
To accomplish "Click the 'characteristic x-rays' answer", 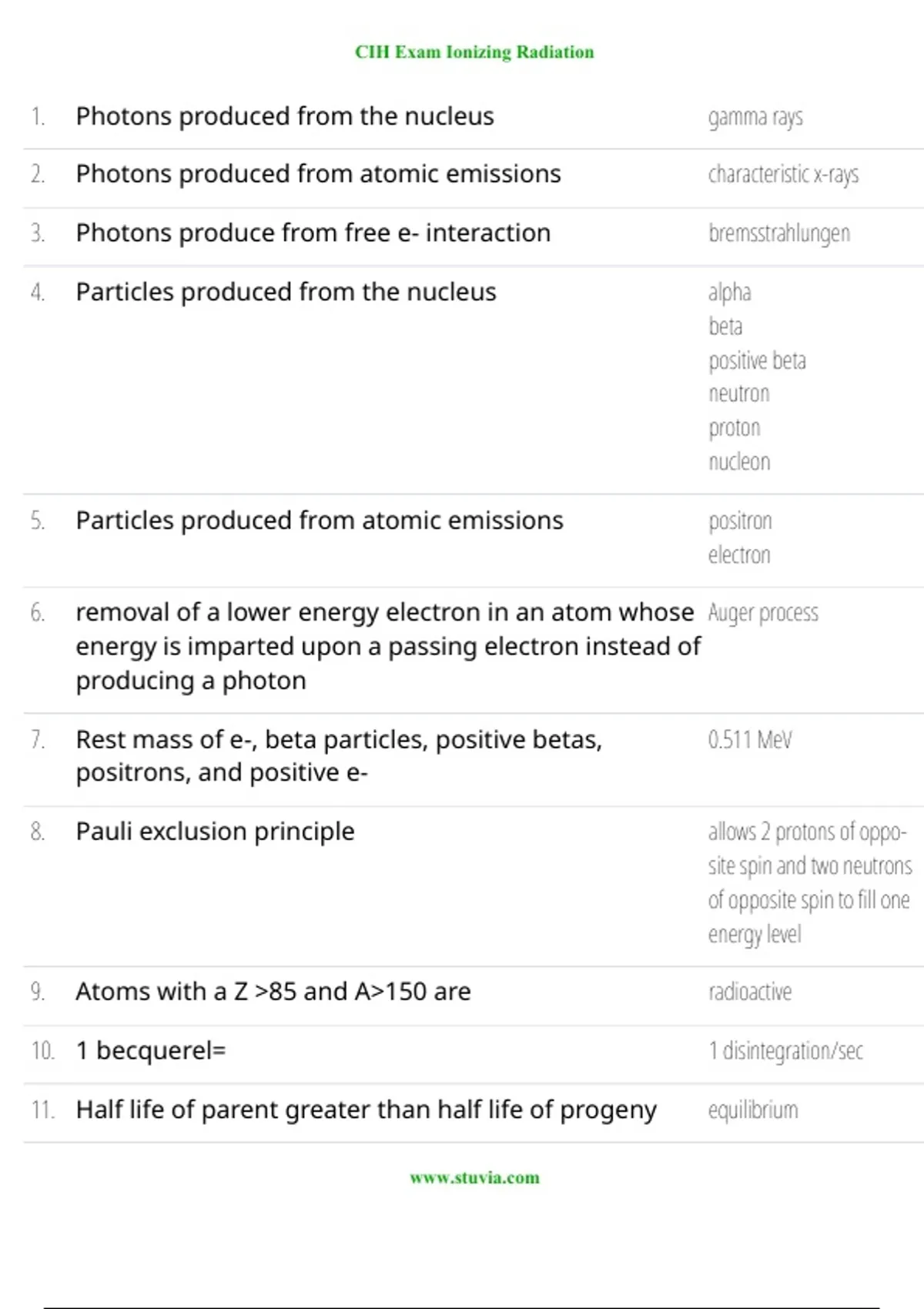I will click(x=783, y=175).
